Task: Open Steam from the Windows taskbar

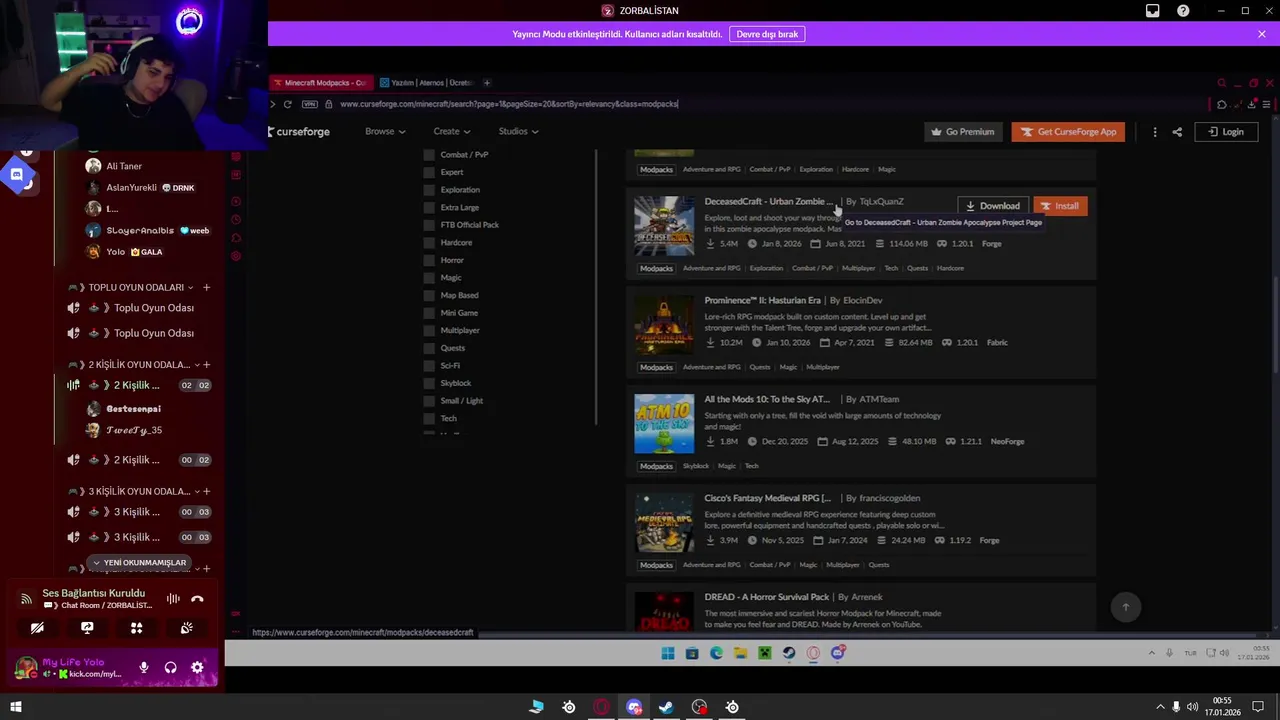Action: point(666,707)
